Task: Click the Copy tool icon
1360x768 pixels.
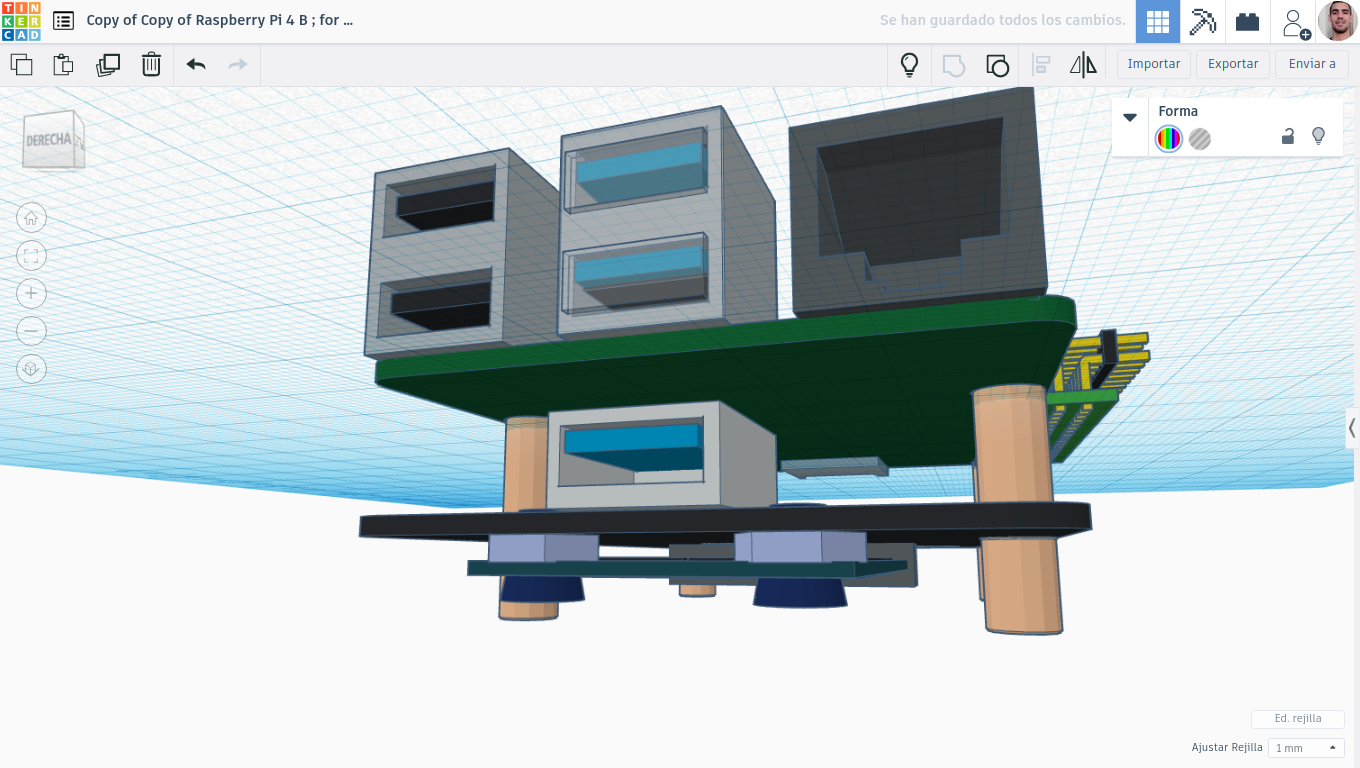Action: tap(21, 65)
